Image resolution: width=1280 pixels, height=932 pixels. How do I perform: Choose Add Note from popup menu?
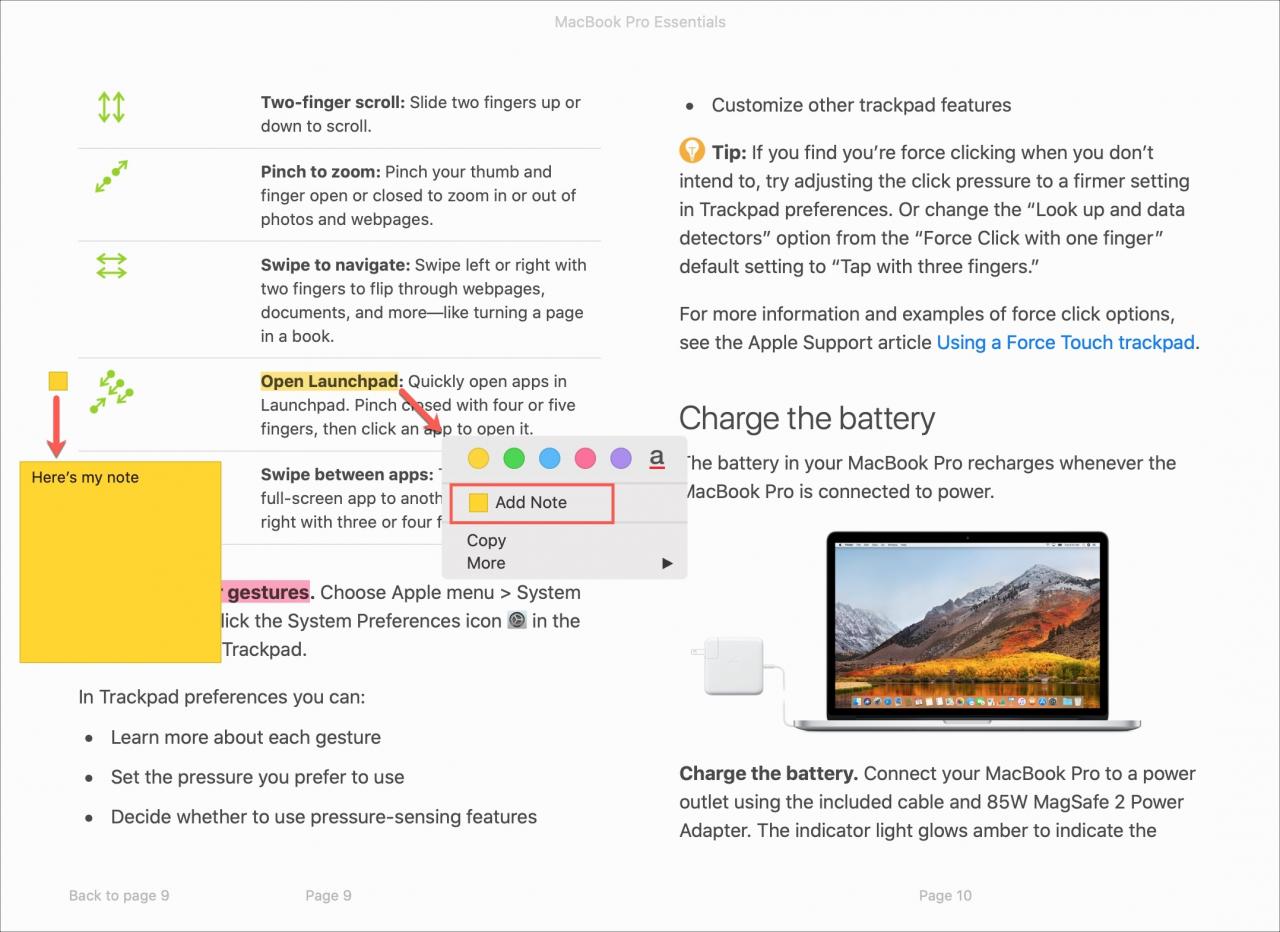coord(531,503)
